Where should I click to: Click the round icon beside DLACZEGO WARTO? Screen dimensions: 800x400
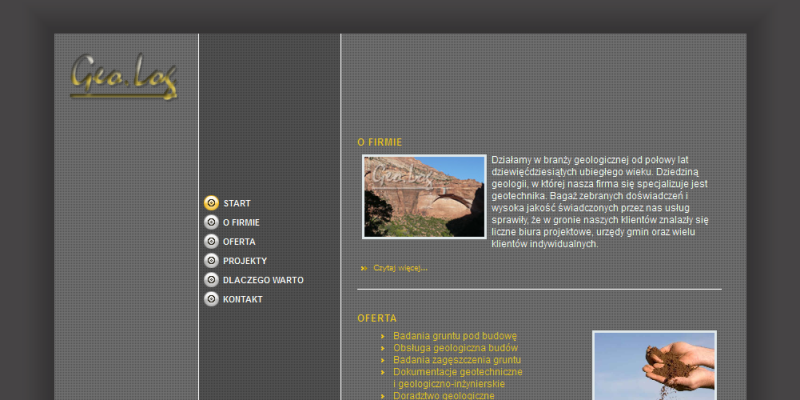(x=211, y=280)
